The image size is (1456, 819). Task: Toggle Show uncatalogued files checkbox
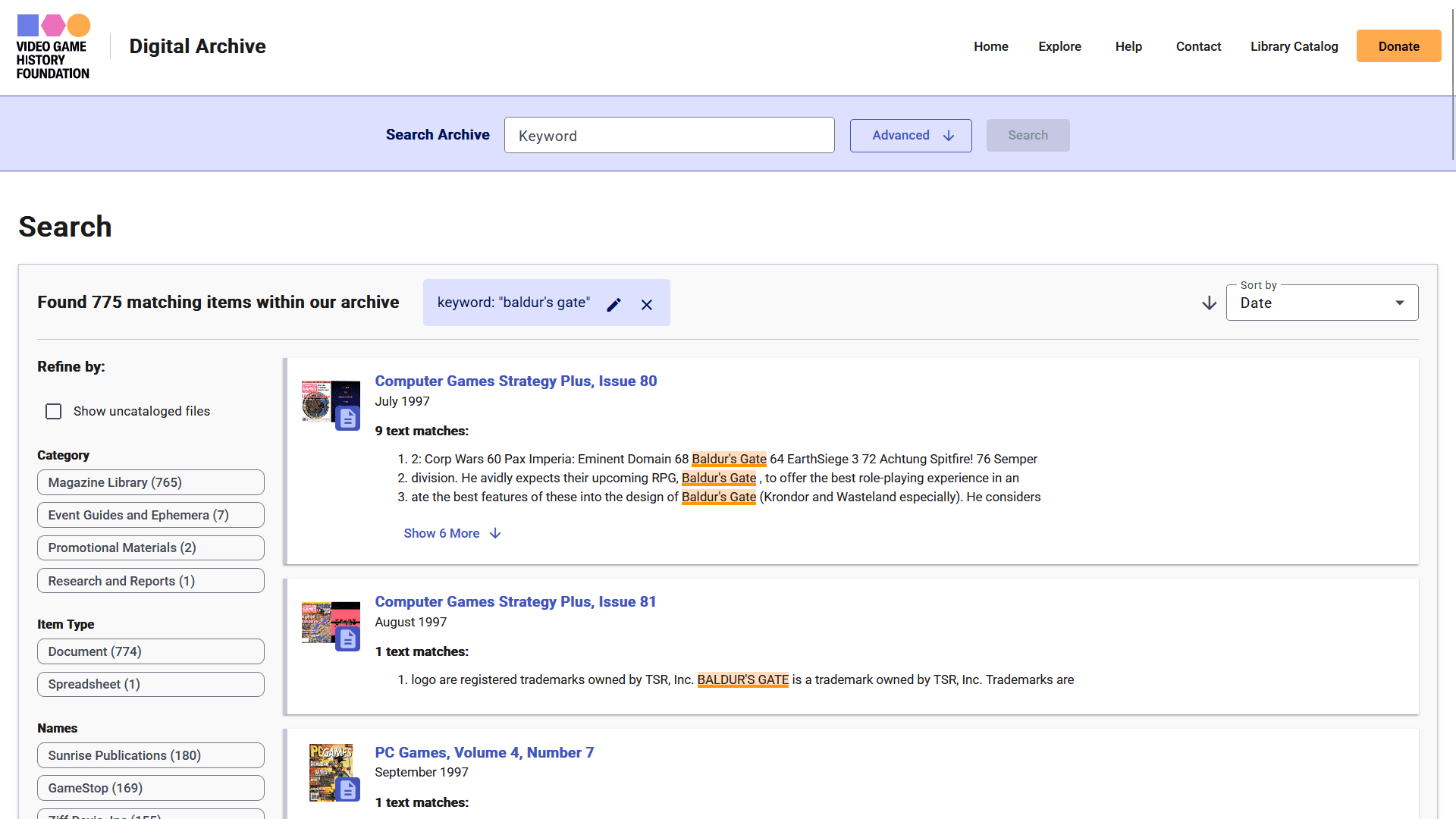pyautogui.click(x=55, y=411)
